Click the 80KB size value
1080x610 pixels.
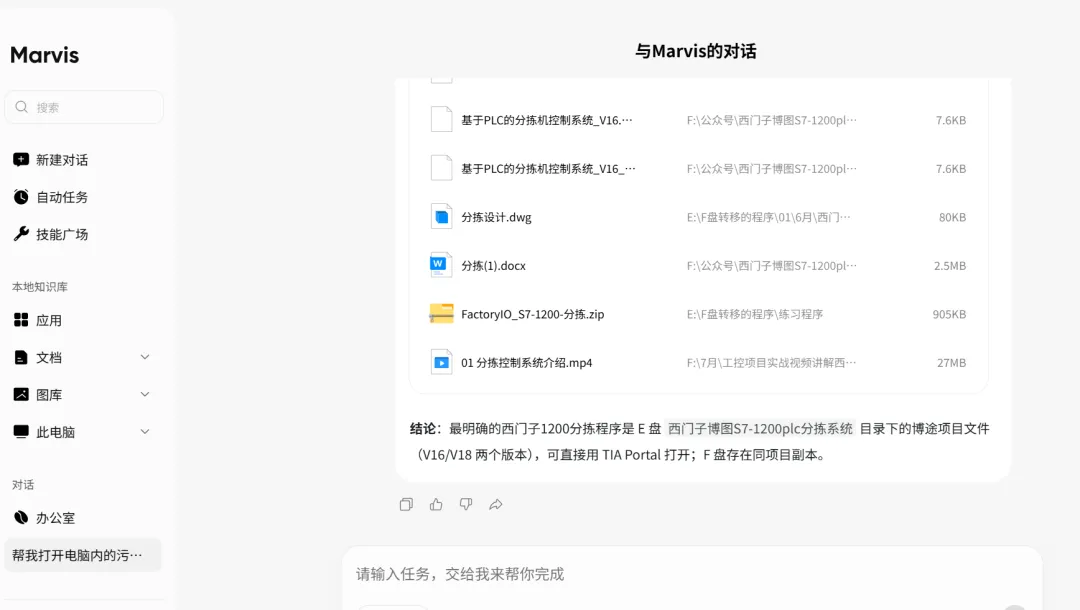[953, 217]
